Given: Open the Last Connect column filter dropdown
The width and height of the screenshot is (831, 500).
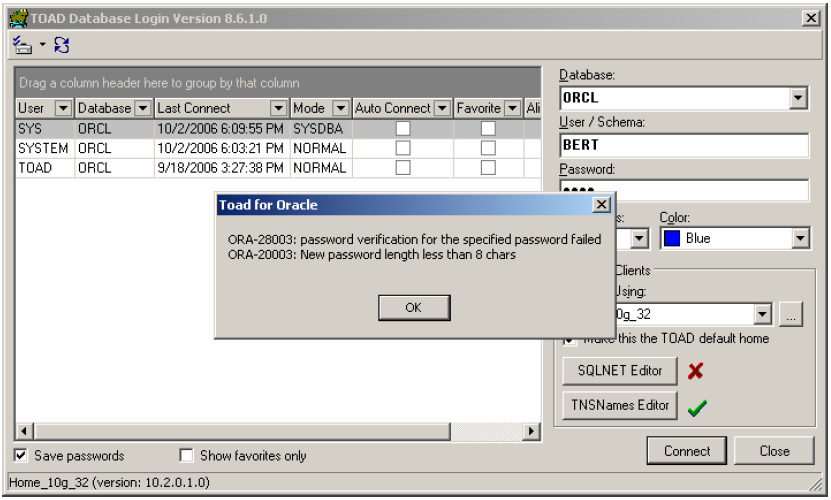Looking at the screenshot, I should [279, 108].
